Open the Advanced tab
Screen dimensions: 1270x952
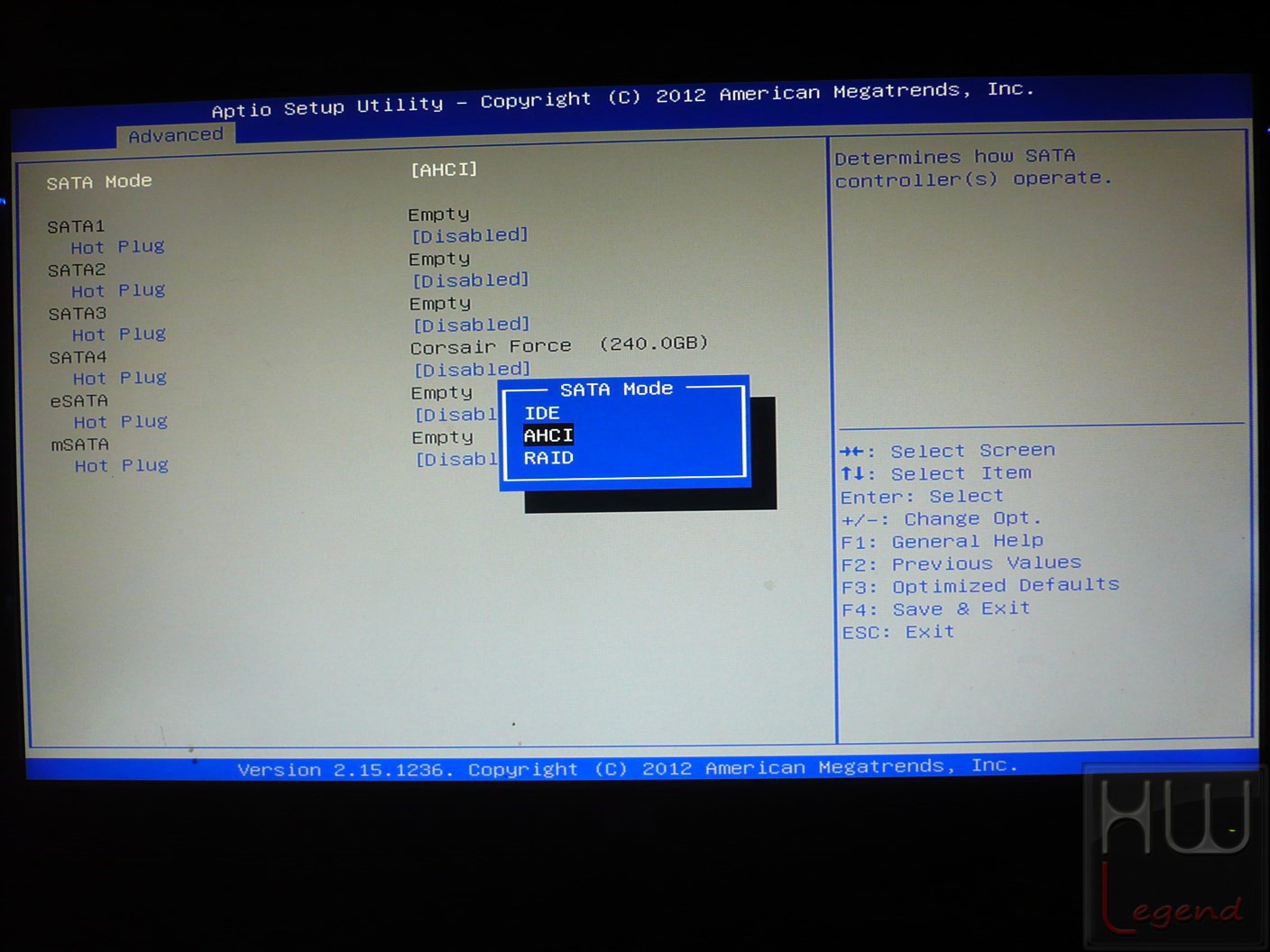click(176, 135)
